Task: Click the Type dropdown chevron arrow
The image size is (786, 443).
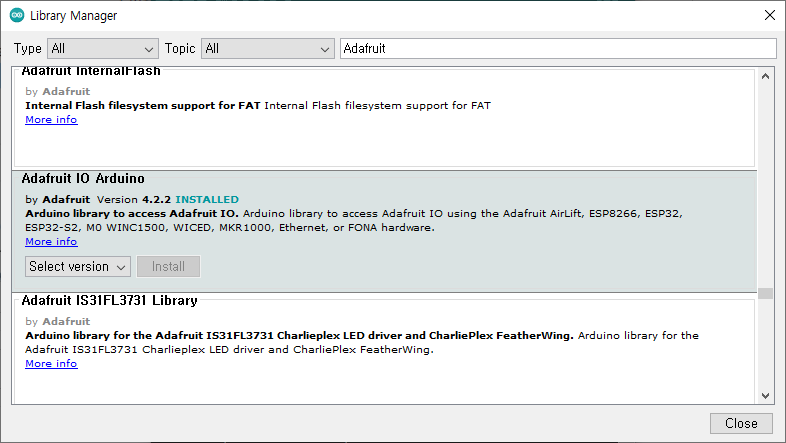Action: (148, 49)
